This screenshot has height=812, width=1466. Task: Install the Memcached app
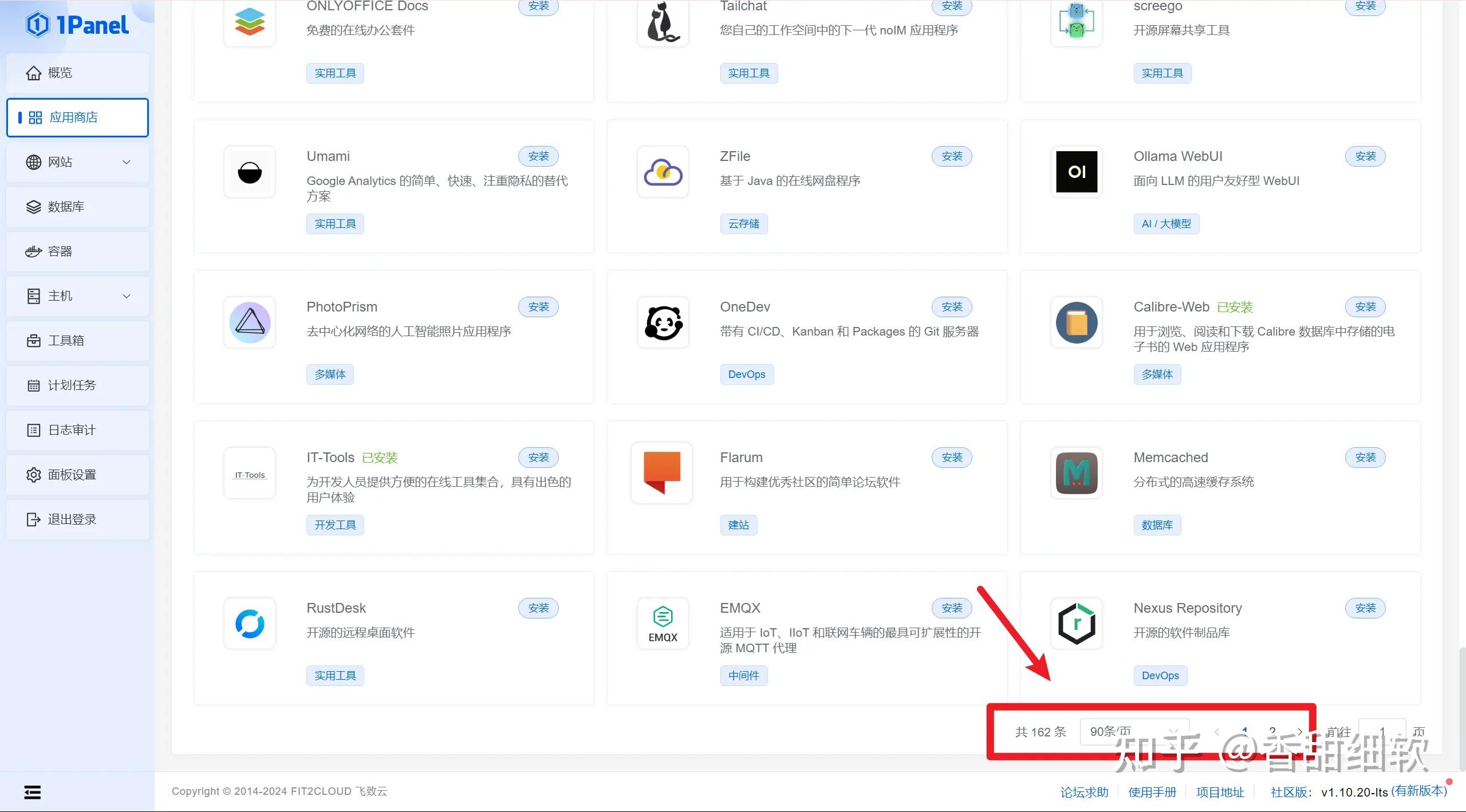(x=1365, y=458)
